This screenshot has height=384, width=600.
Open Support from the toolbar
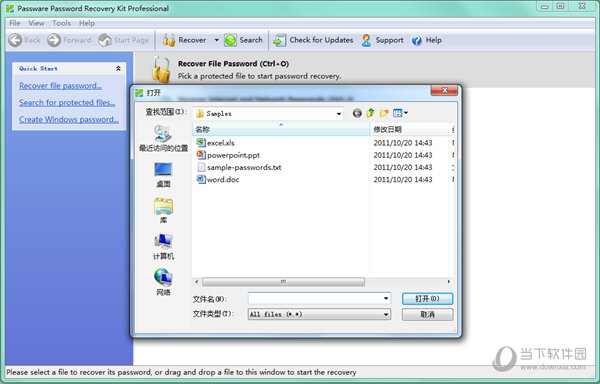pos(382,40)
